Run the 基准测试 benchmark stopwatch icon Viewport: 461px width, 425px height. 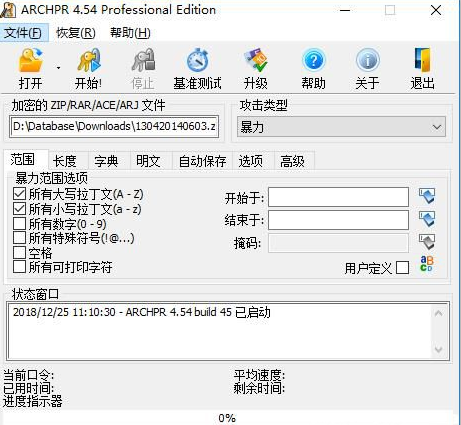(197, 60)
